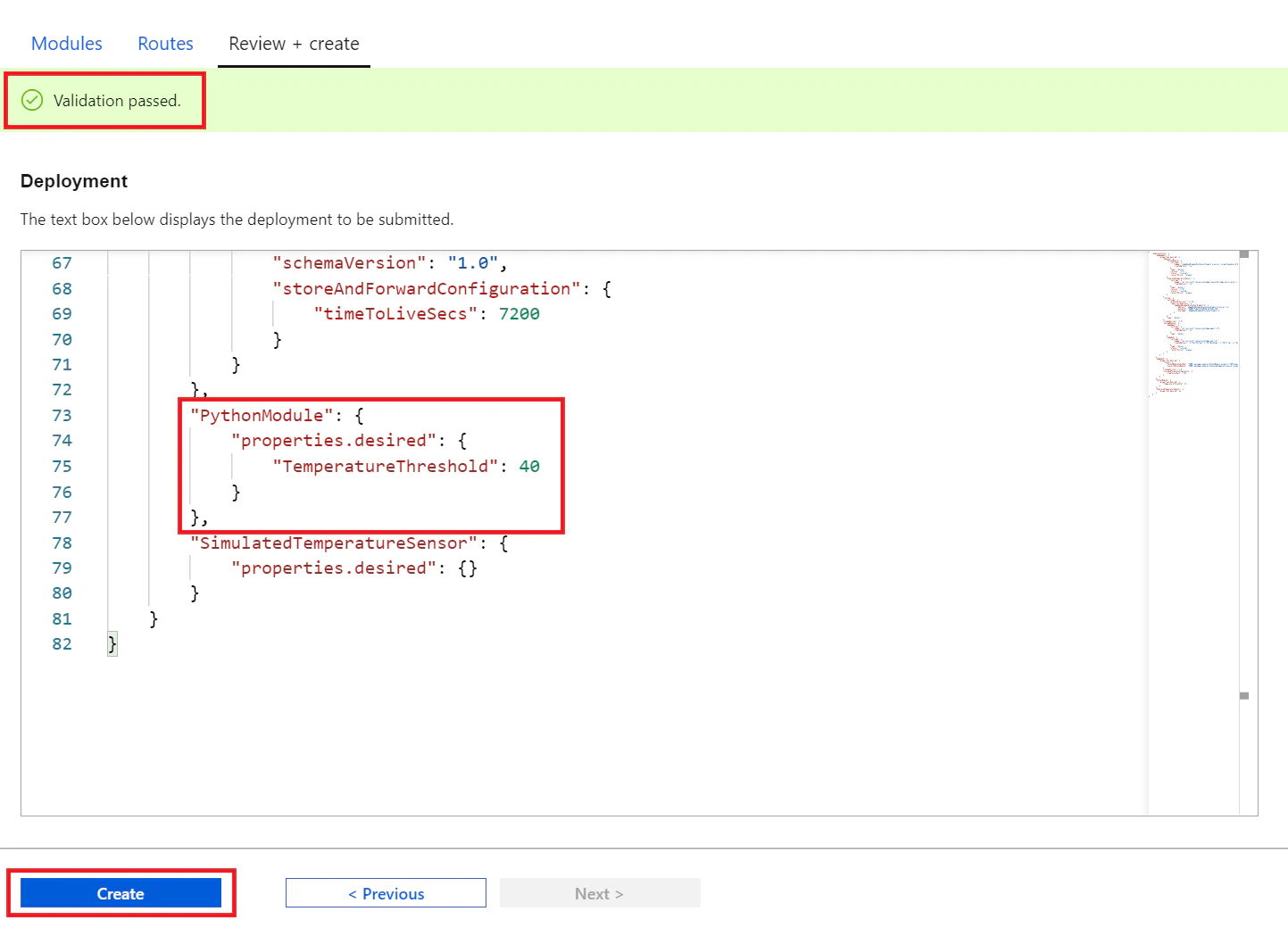Go back with the Previous button
Viewport: 1288px width, 928px height.
tap(386, 893)
